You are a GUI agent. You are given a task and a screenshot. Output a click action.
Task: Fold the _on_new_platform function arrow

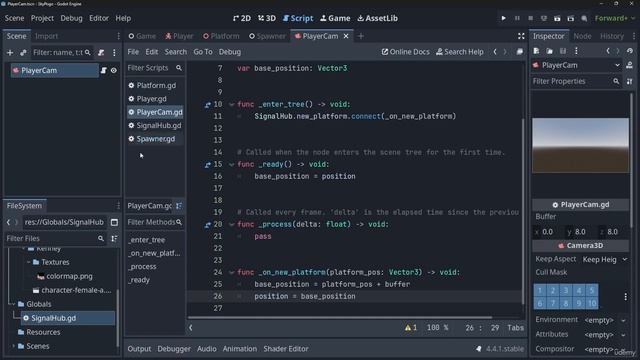(232, 272)
